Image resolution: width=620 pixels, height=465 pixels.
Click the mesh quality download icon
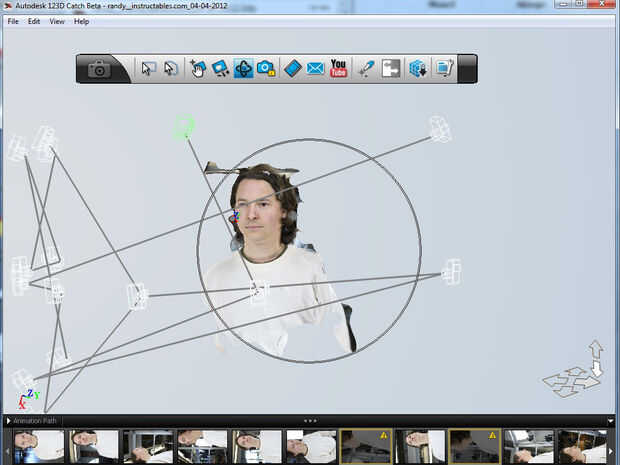coord(418,68)
